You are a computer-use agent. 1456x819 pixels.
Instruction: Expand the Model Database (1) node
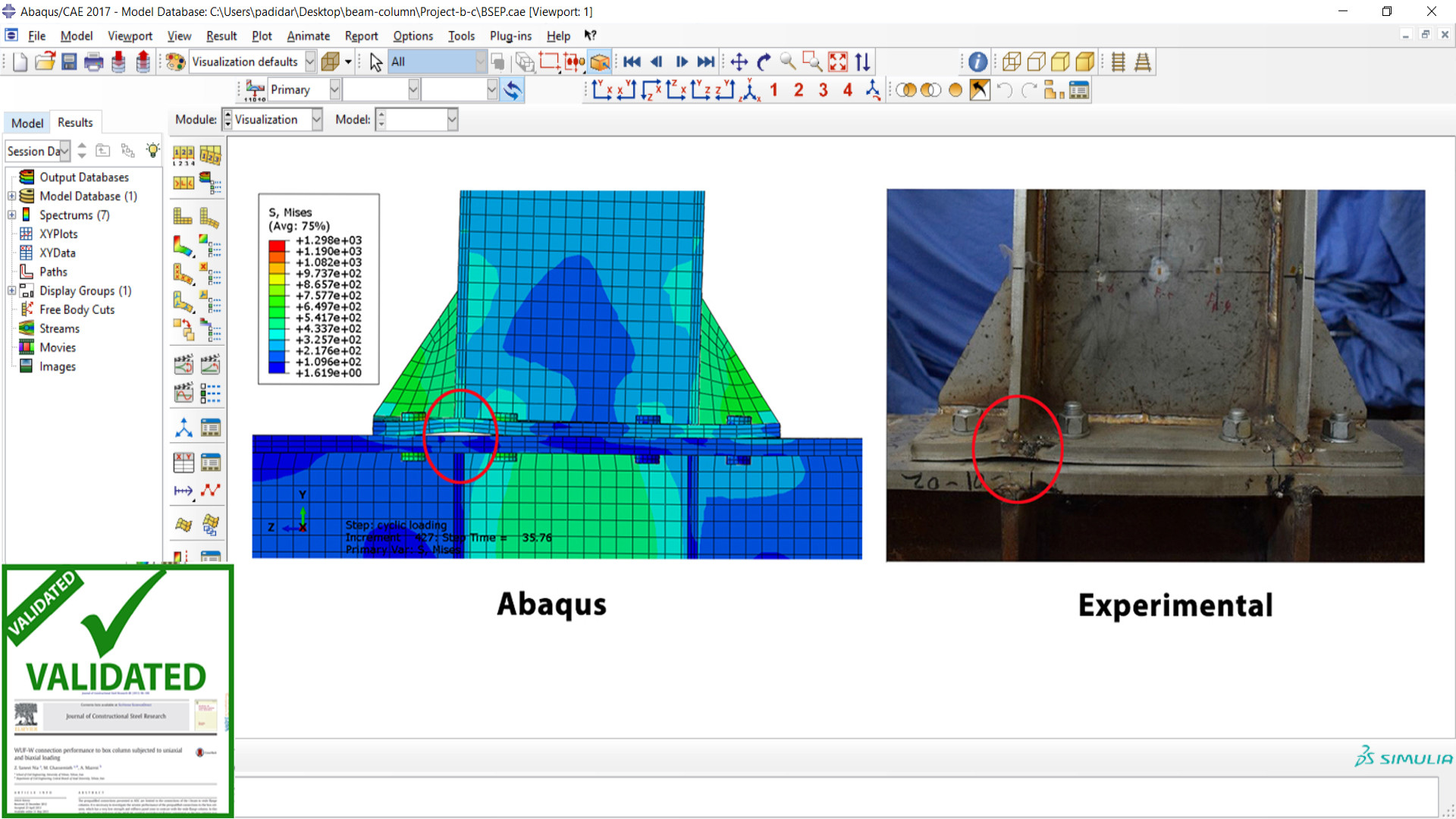pos(11,196)
